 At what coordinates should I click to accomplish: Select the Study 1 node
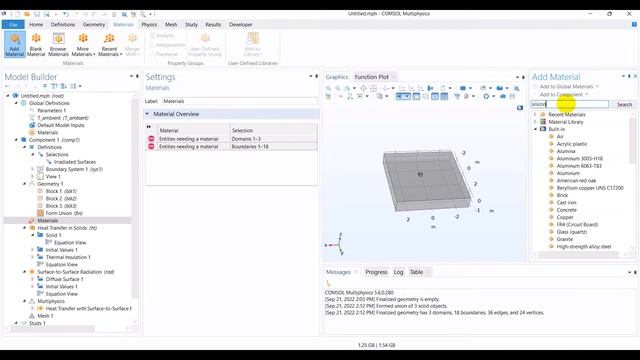click(37, 323)
